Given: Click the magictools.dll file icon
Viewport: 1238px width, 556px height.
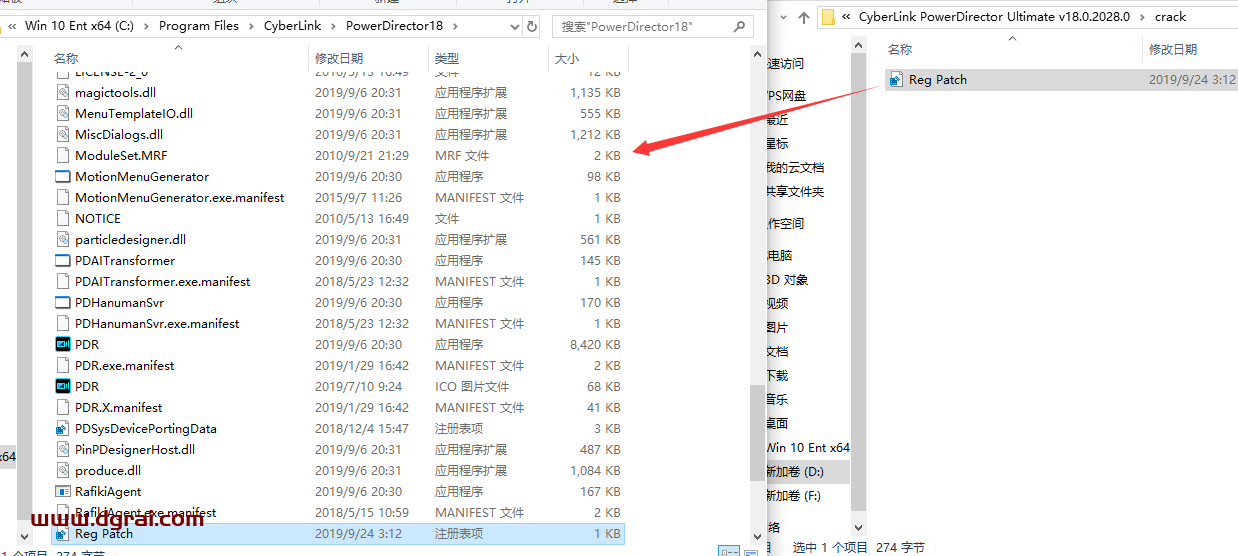Looking at the screenshot, I should (x=63, y=92).
